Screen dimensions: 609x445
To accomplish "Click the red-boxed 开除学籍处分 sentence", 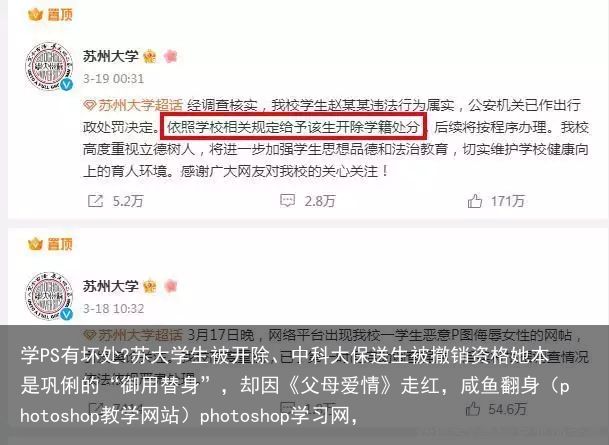I will coord(294,127).
